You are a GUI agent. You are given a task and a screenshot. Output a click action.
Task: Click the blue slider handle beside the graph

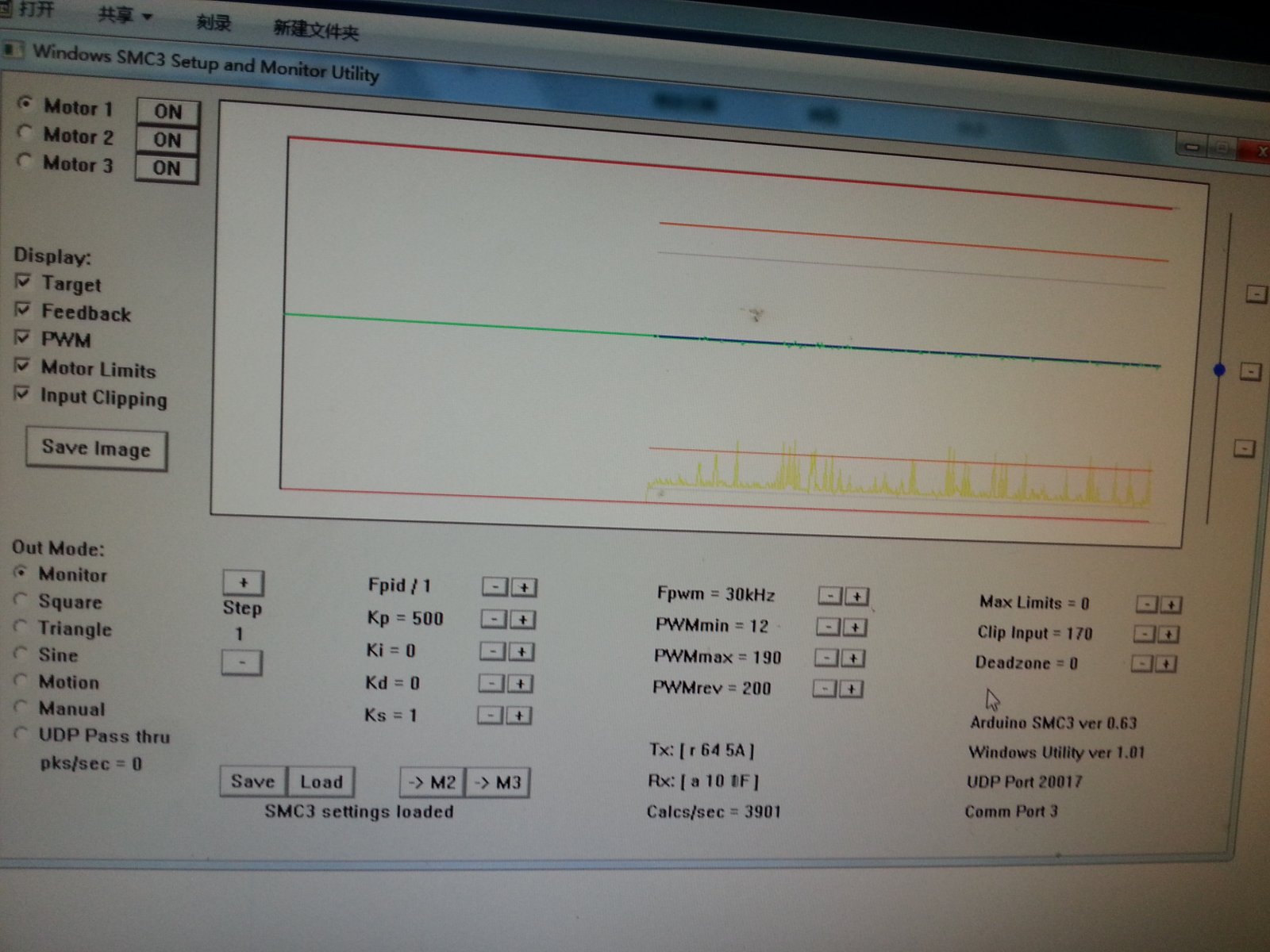[1220, 370]
